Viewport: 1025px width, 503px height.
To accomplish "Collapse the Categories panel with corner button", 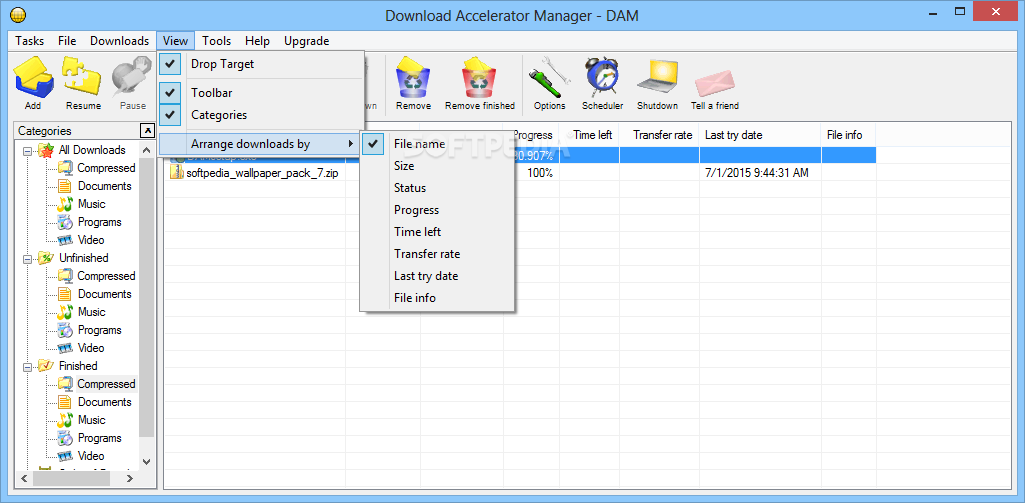I will (x=148, y=130).
